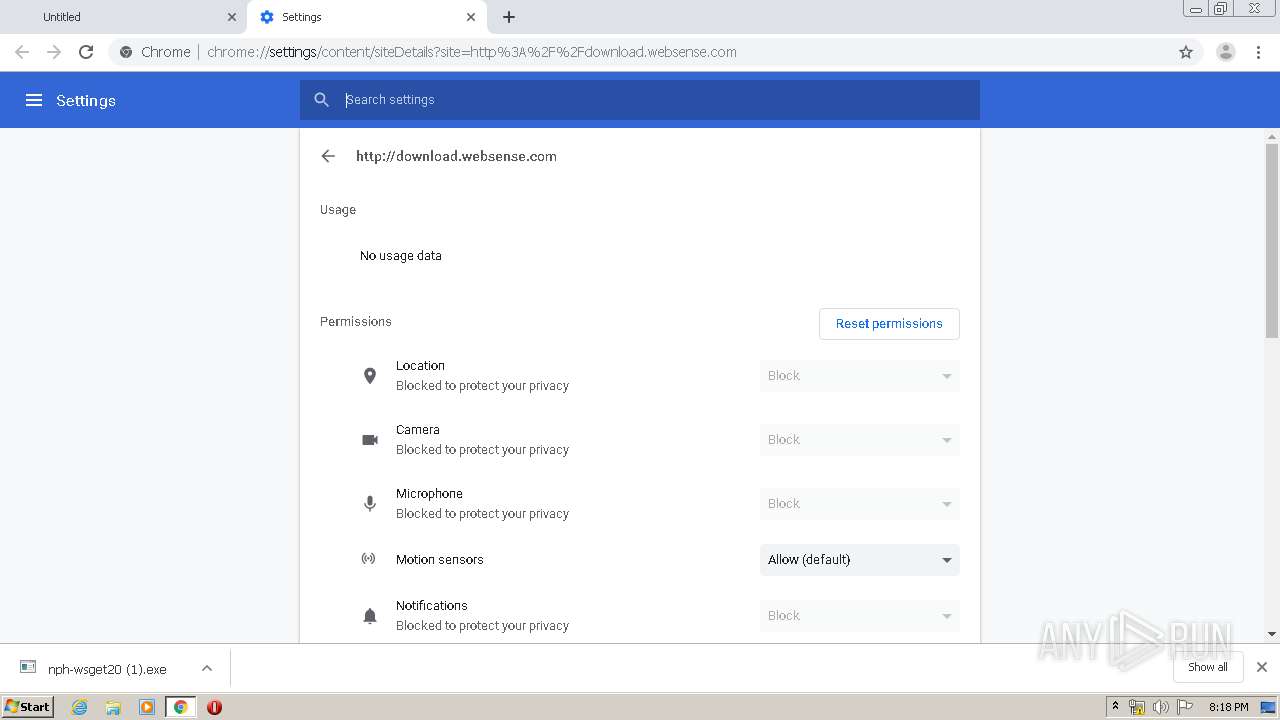Click the site info Chrome icon
The height and width of the screenshot is (720, 1280).
coord(126,52)
